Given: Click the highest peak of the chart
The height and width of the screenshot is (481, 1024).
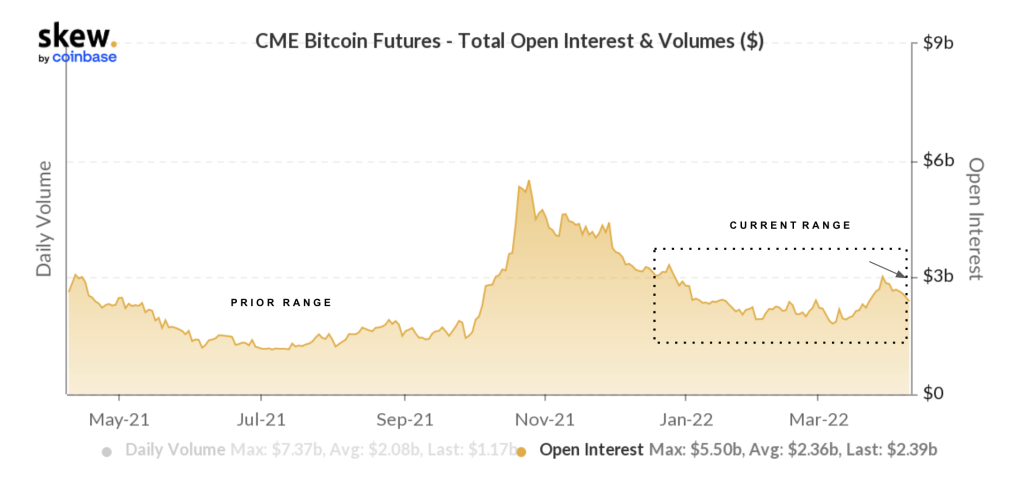Looking at the screenshot, I should [x=528, y=181].
